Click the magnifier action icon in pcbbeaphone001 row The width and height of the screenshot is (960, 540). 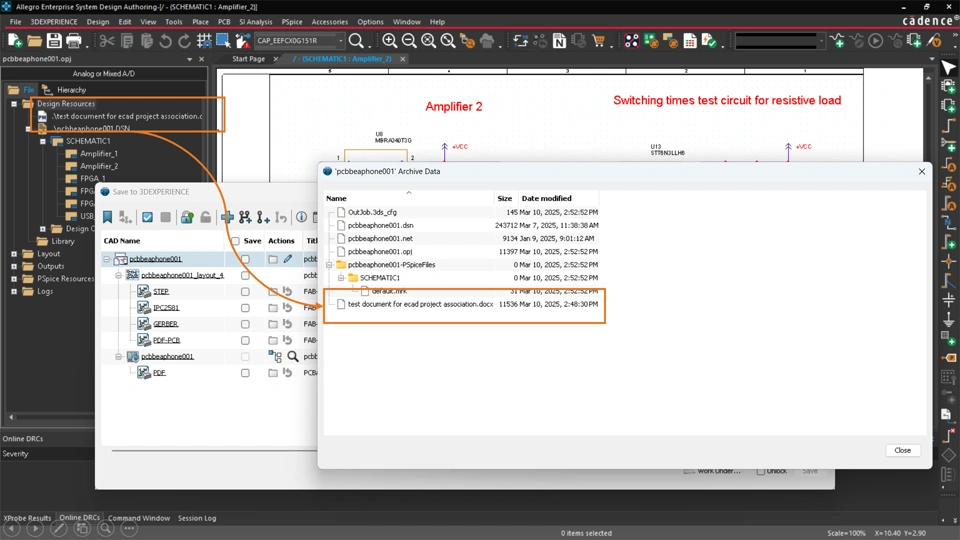(293, 356)
